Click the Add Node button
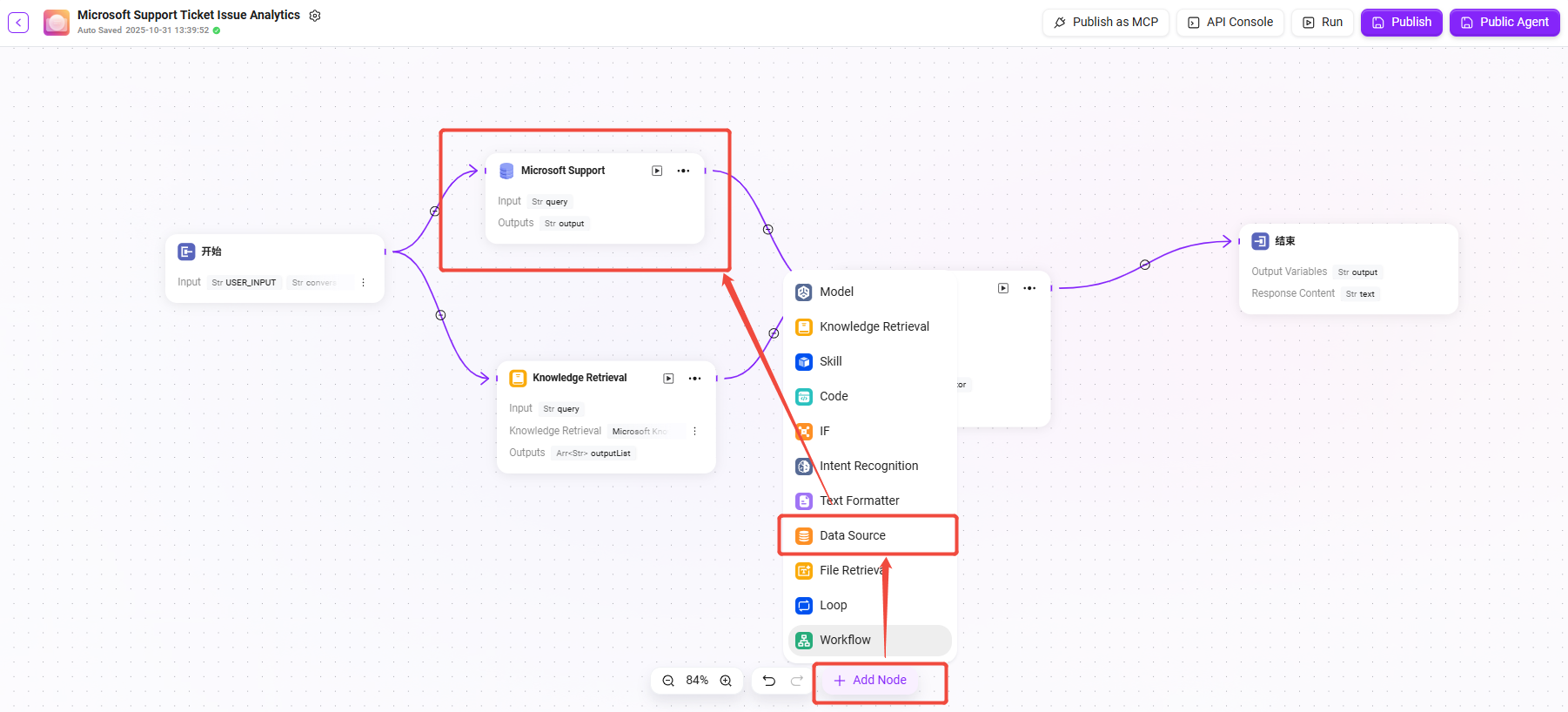Viewport: 1568px width, 712px height. [870, 681]
